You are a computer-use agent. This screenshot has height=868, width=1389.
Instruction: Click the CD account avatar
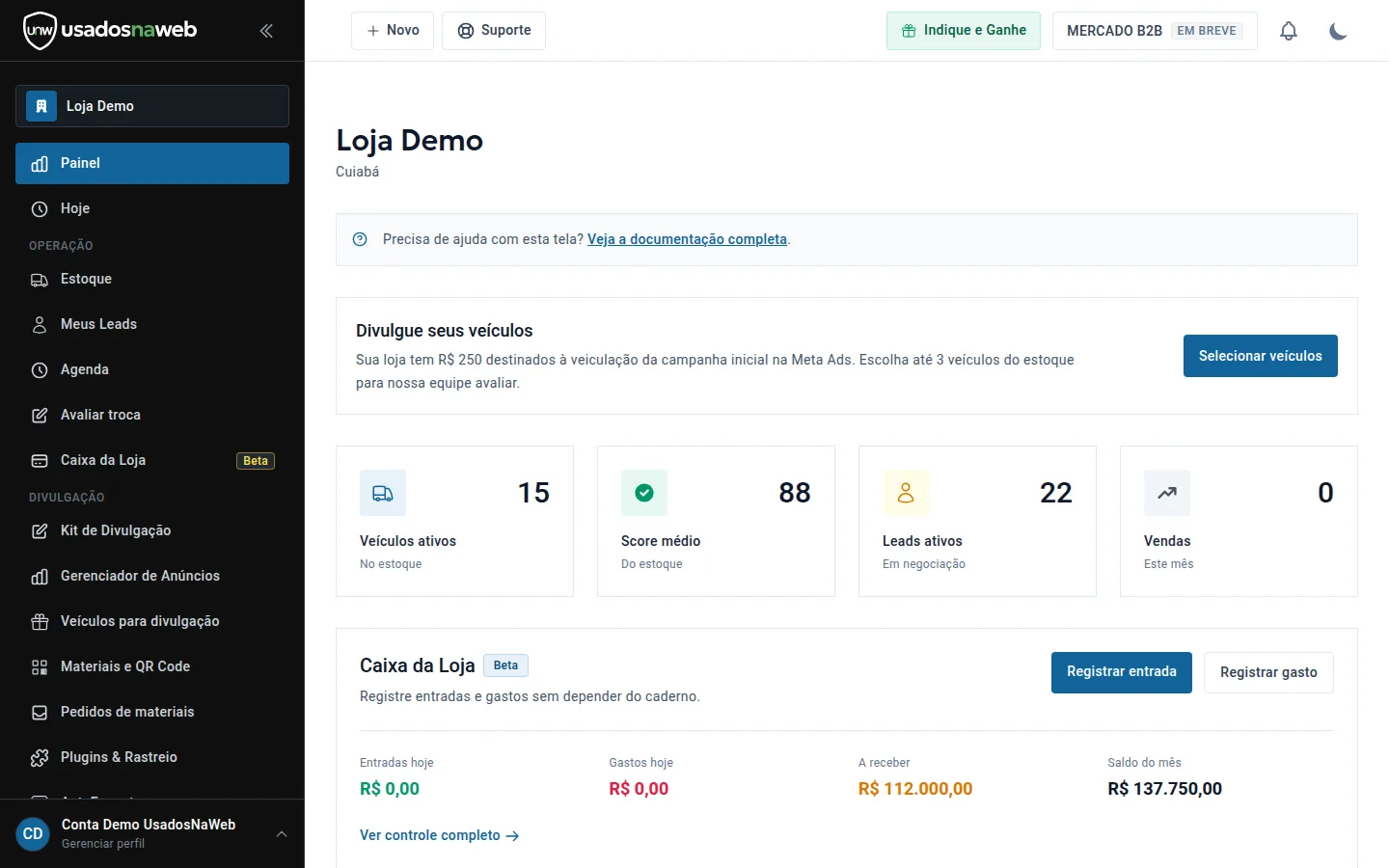point(33,834)
